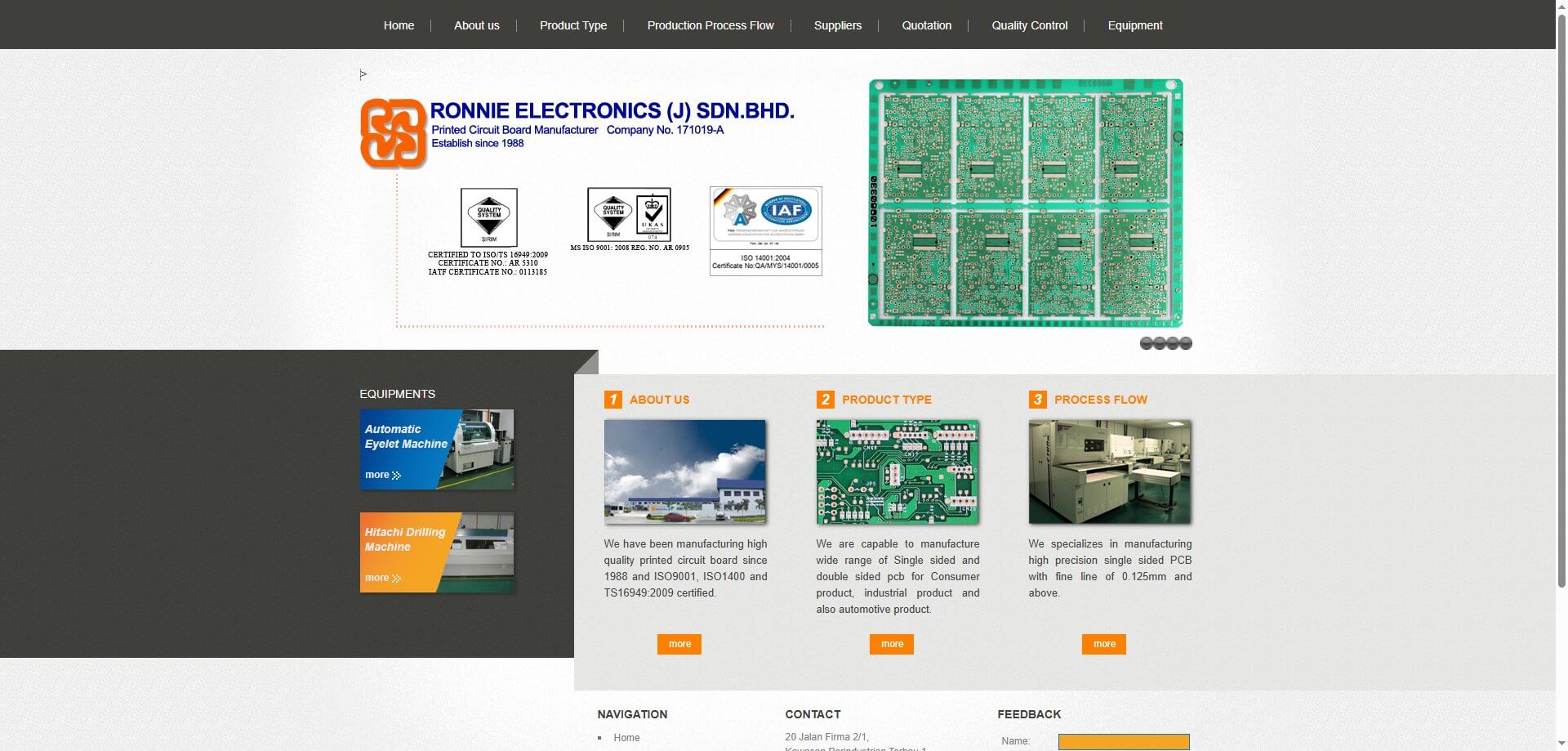
Task: Click the number 1 About Us badge
Action: (612, 400)
